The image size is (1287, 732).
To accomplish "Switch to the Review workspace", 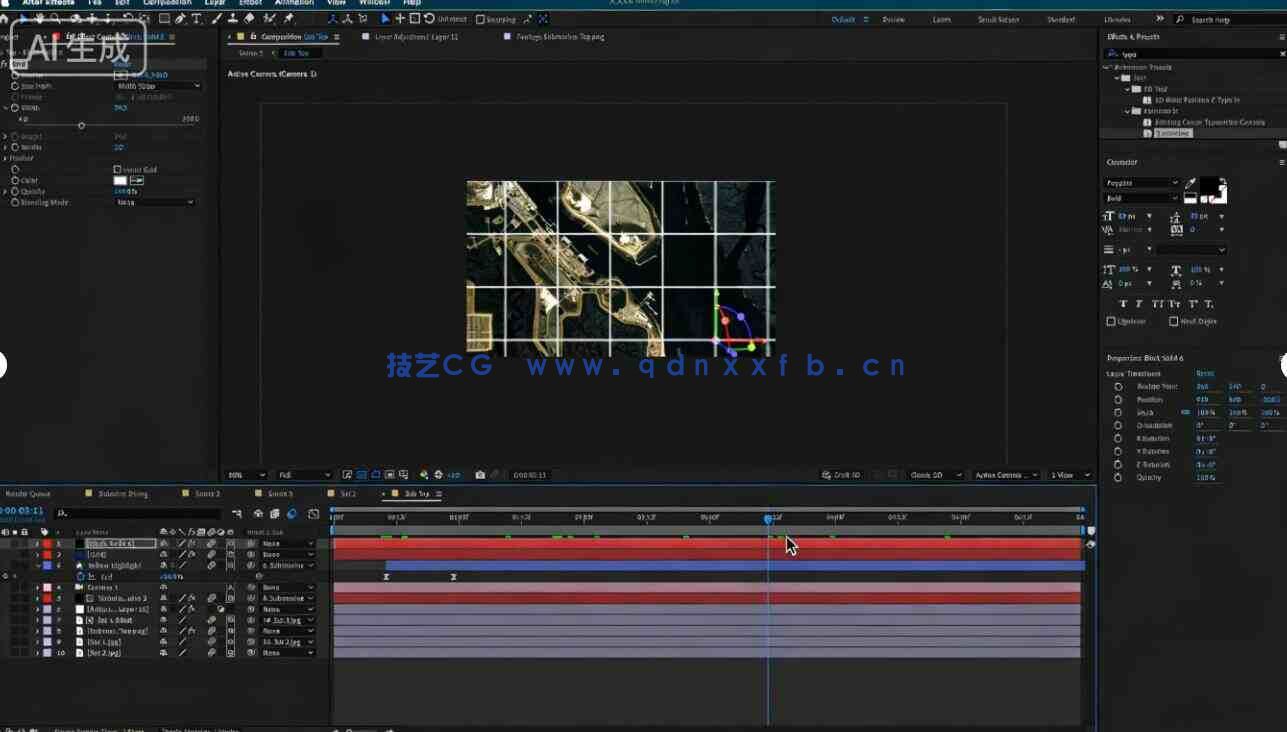I will [x=893, y=20].
